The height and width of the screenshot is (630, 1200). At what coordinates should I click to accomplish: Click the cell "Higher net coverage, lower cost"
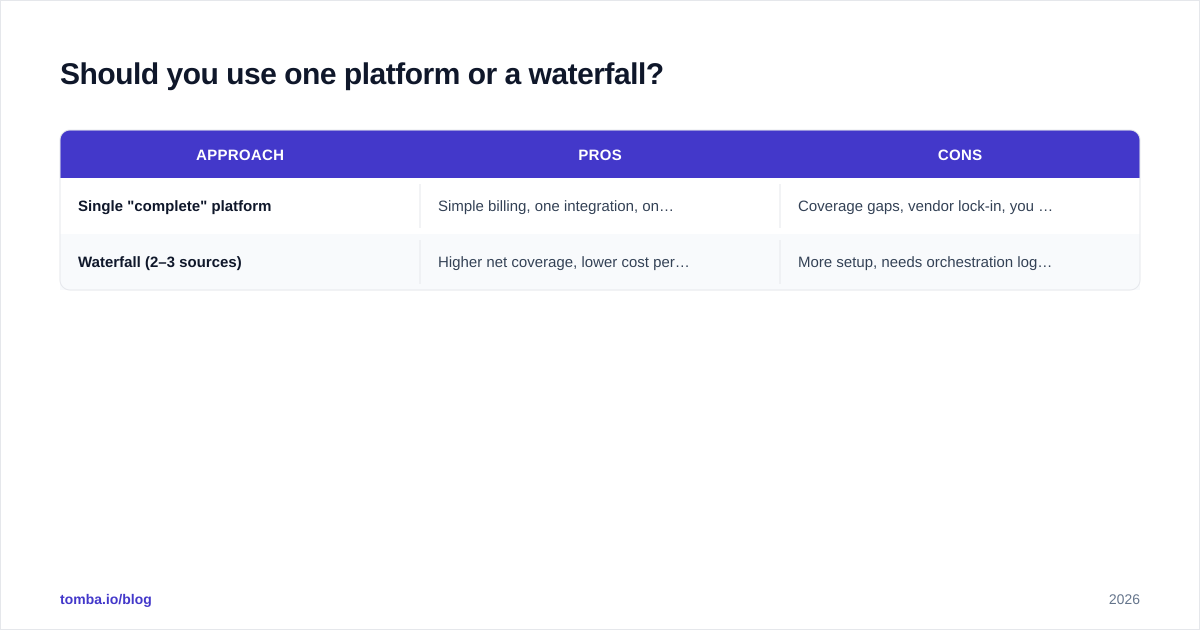[x=600, y=262]
